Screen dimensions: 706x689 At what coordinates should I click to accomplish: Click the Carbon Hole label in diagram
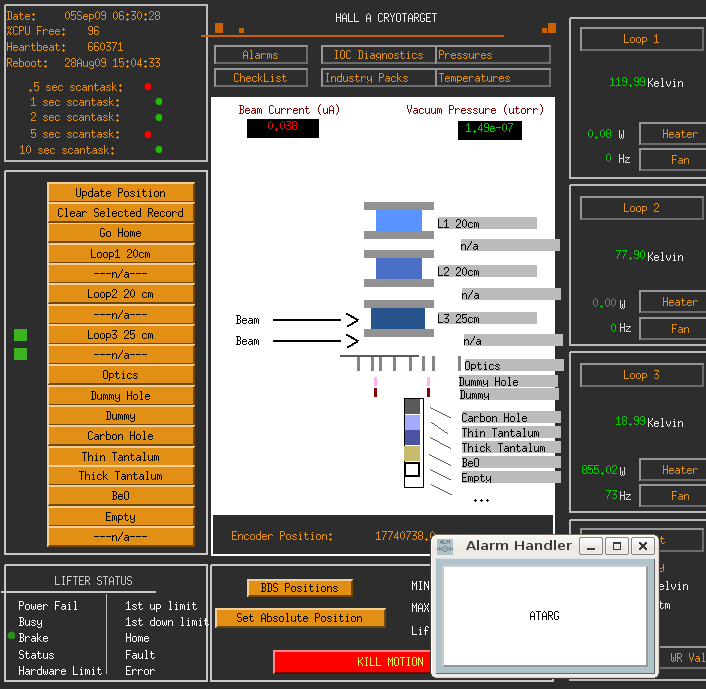tap(511, 417)
